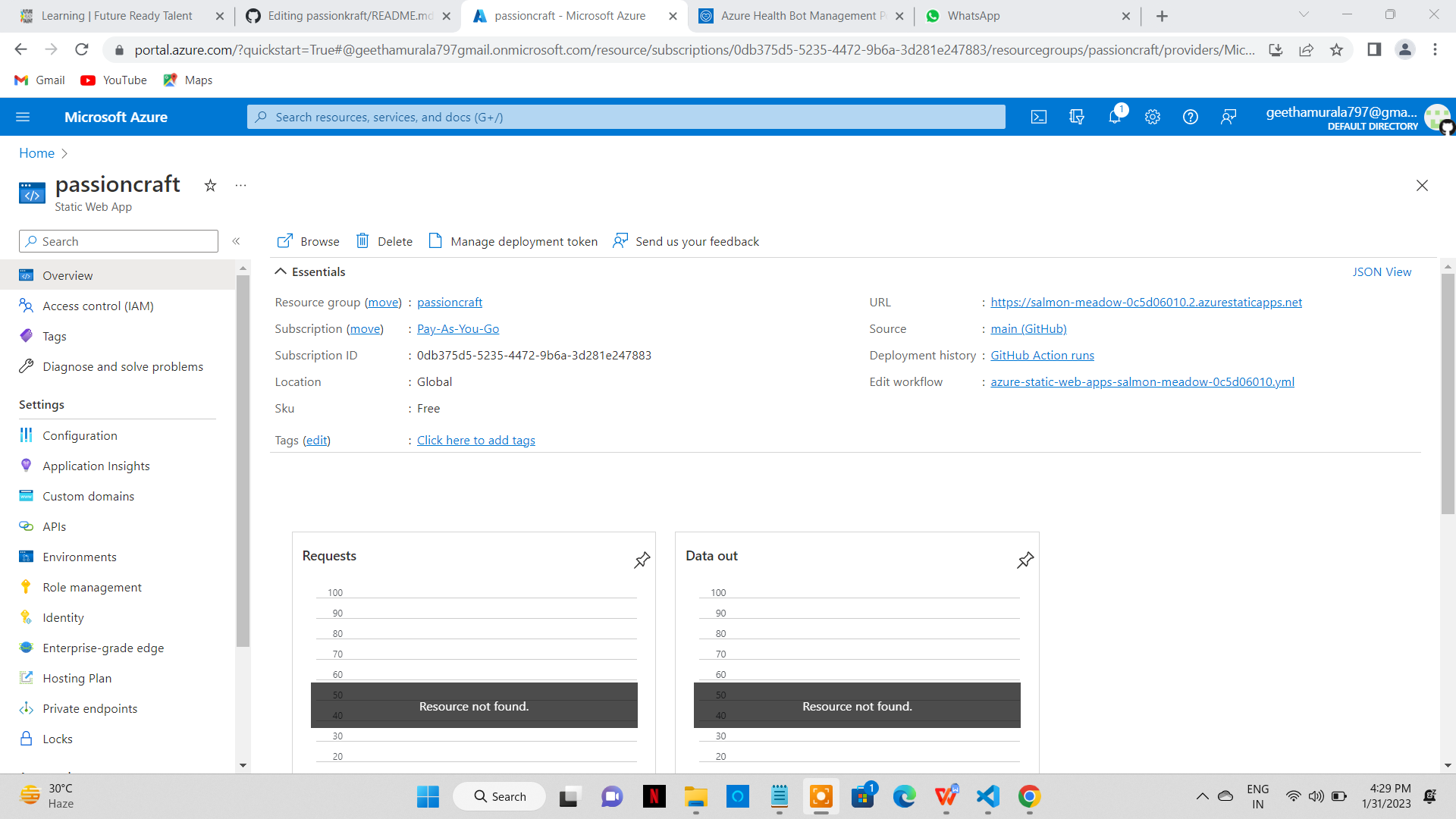Pin the Requests chart
Image resolution: width=1456 pixels, height=819 pixels.
(642, 560)
